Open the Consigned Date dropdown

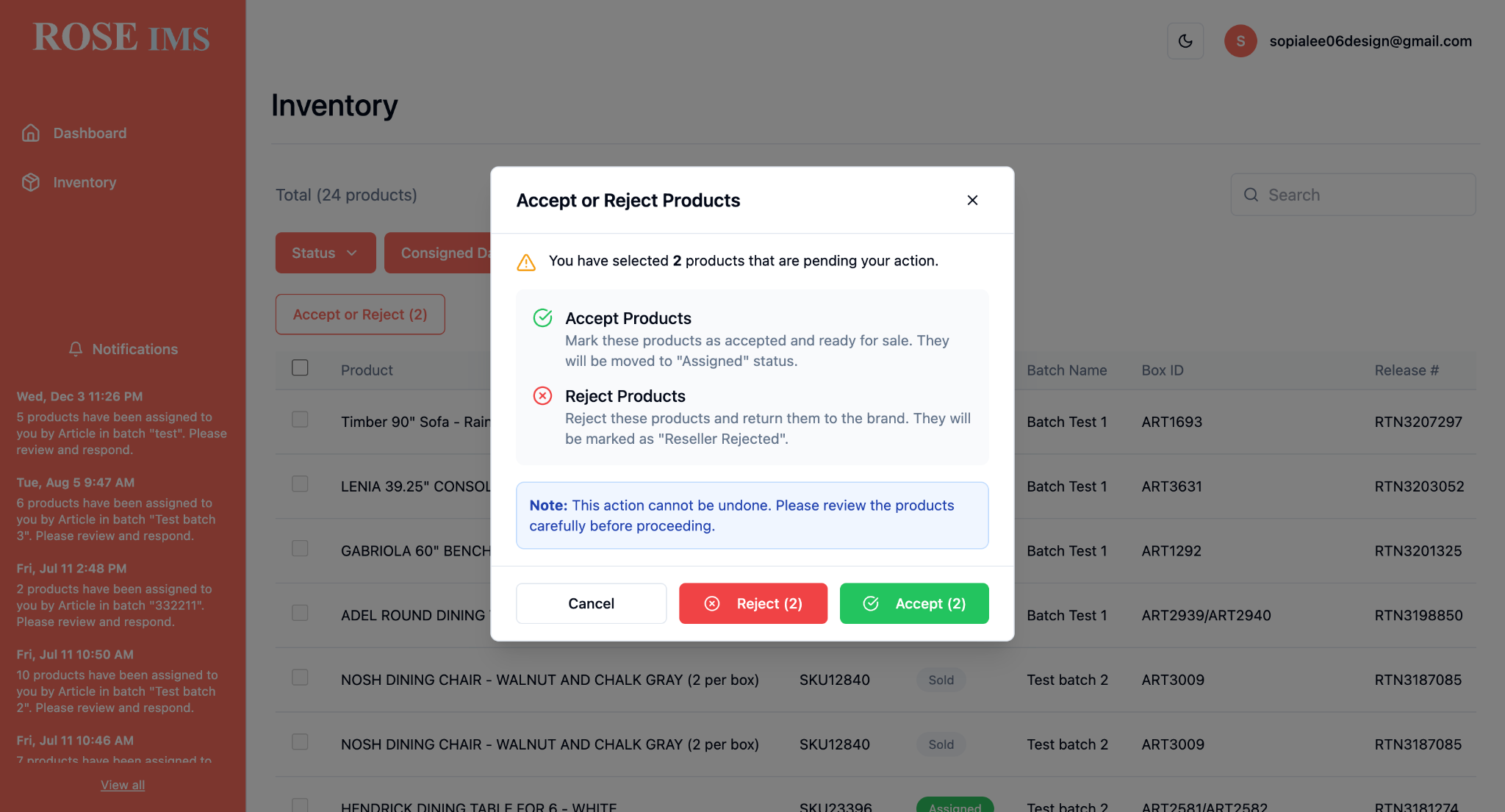coord(450,252)
